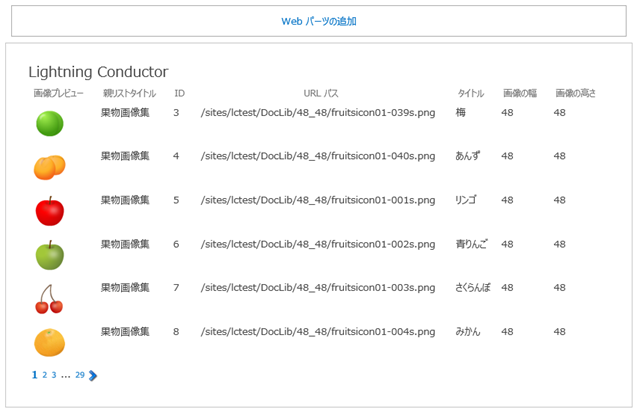Click the green apple image preview
The image size is (640, 415).
click(x=49, y=254)
